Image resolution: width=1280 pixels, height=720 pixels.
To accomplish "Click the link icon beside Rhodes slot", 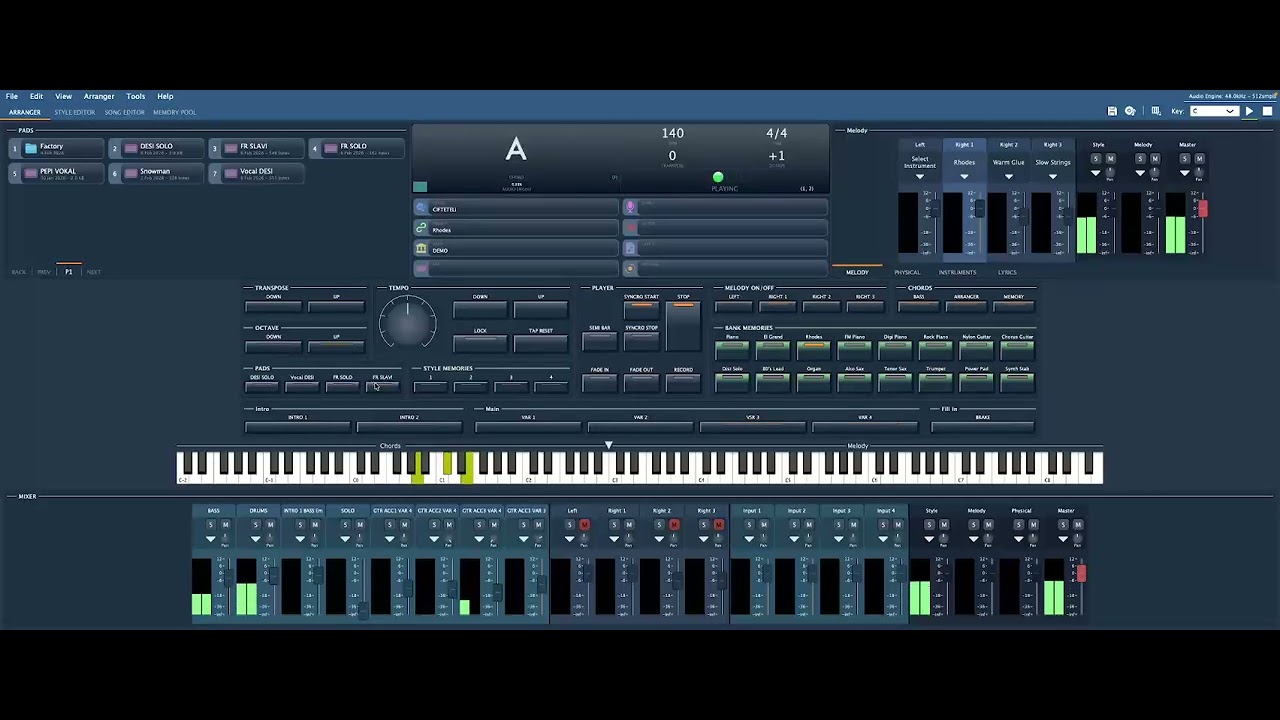I will click(x=421, y=229).
